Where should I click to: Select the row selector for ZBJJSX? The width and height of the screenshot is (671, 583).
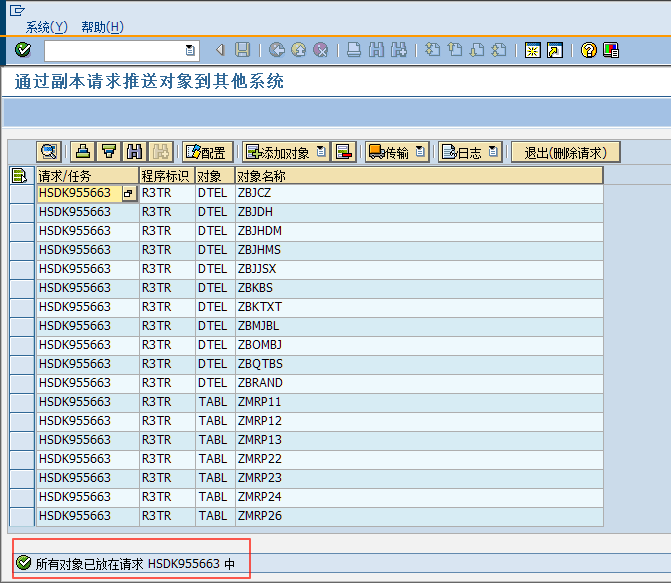point(22,269)
